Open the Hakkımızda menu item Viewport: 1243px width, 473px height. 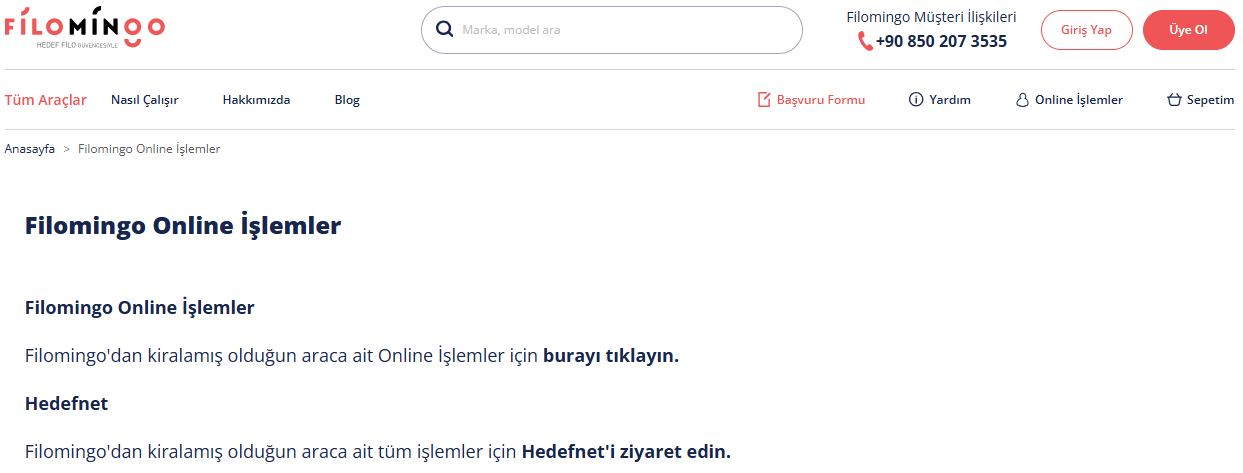click(x=256, y=100)
